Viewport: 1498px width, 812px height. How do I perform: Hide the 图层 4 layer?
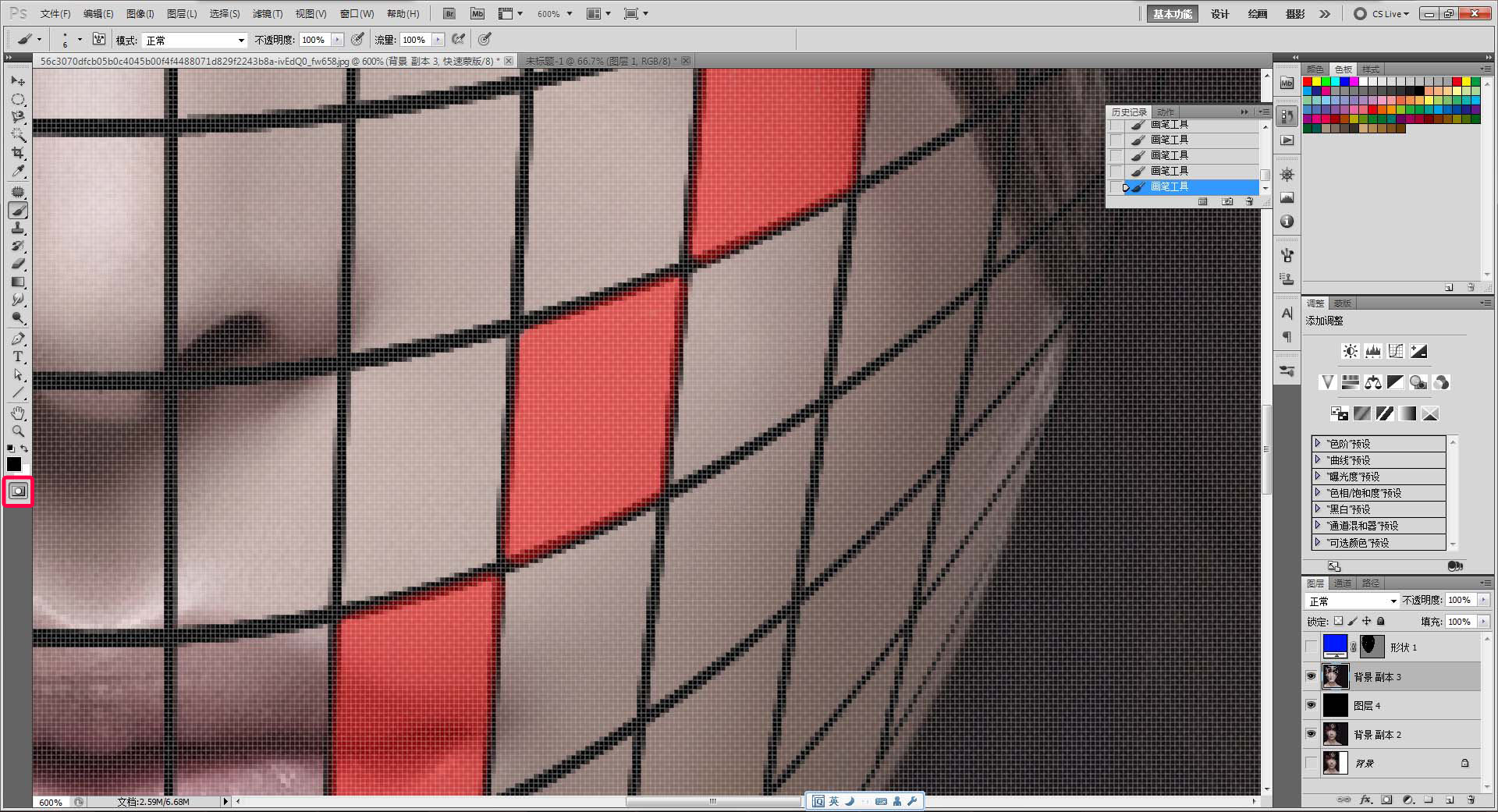point(1311,705)
